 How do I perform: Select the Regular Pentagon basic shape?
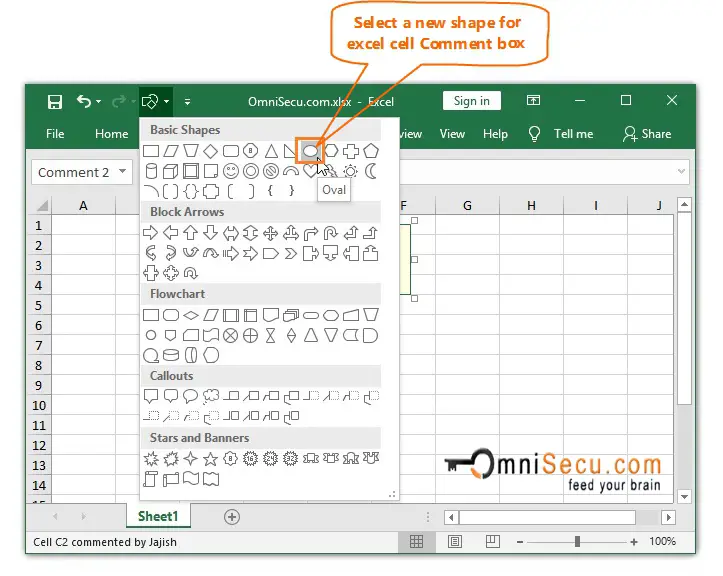tap(371, 151)
